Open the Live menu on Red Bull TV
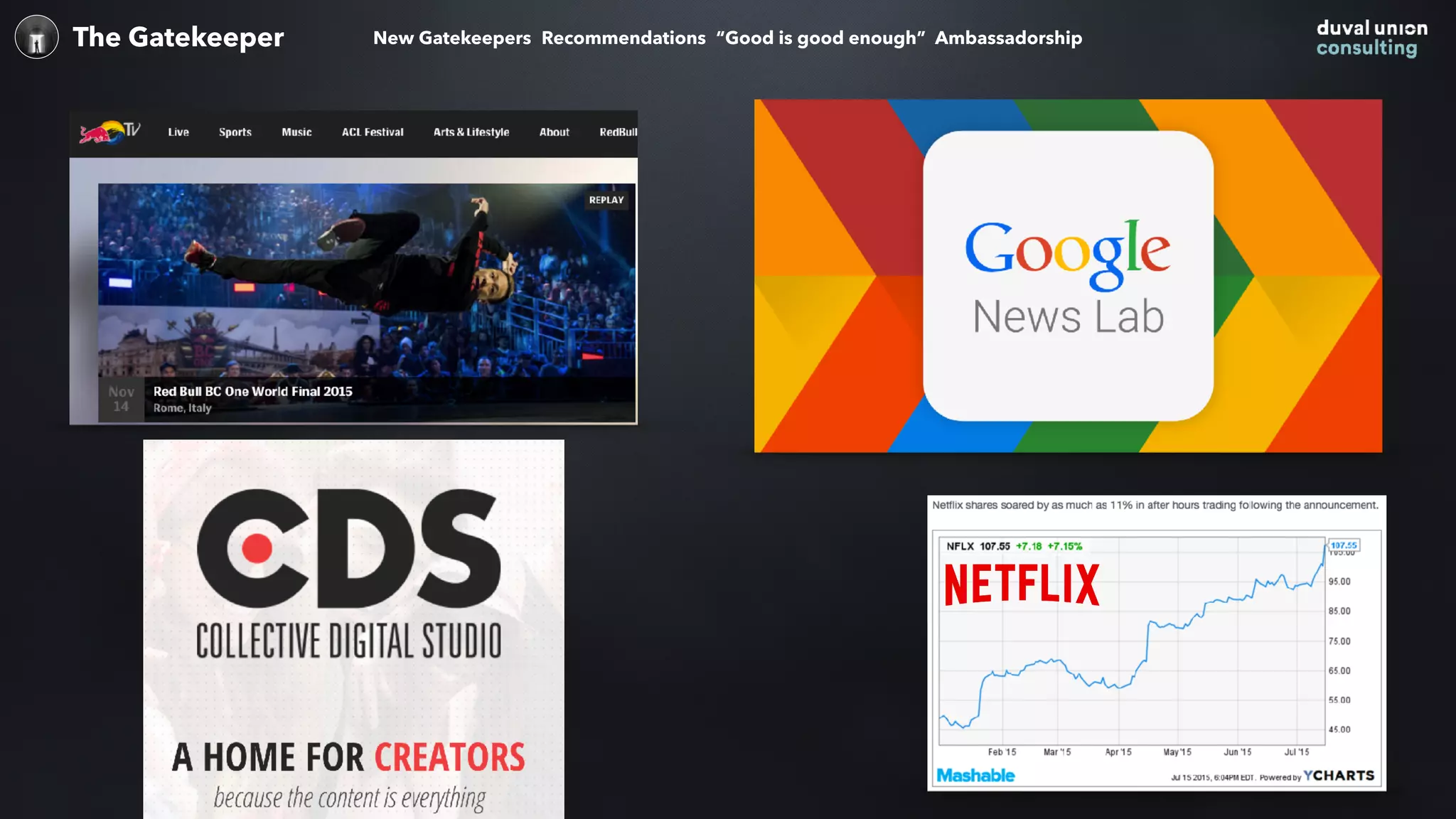Screen dimensions: 1456x819 (x=178, y=132)
